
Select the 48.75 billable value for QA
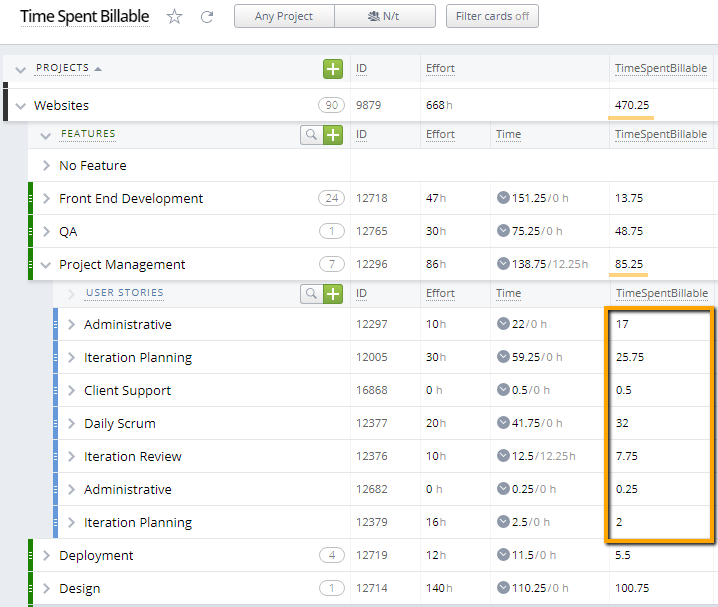click(x=629, y=231)
